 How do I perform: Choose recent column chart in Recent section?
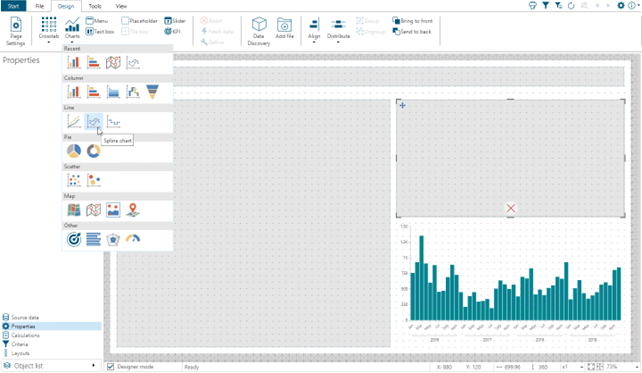(x=74, y=63)
